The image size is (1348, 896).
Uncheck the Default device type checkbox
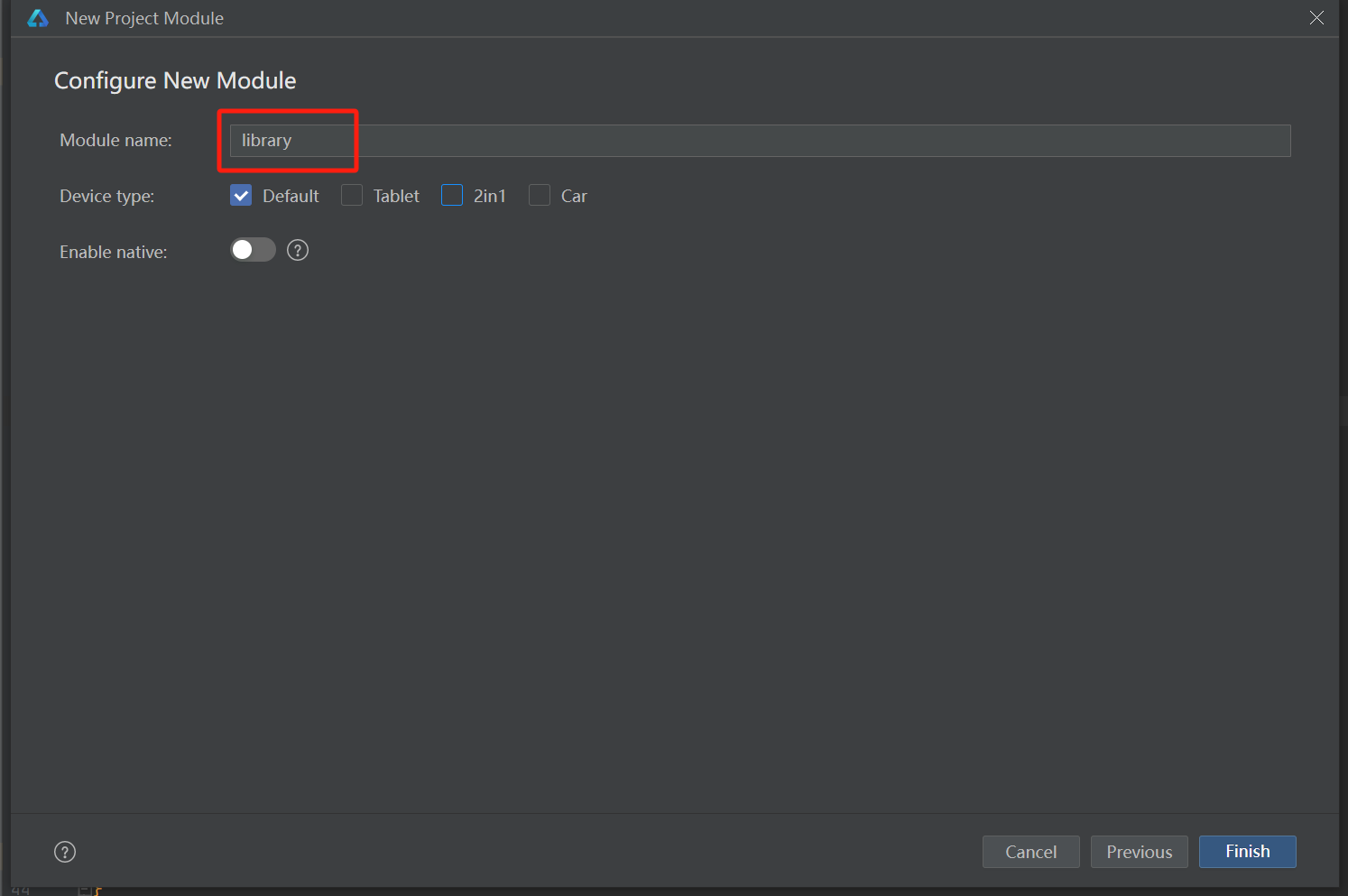pos(241,196)
